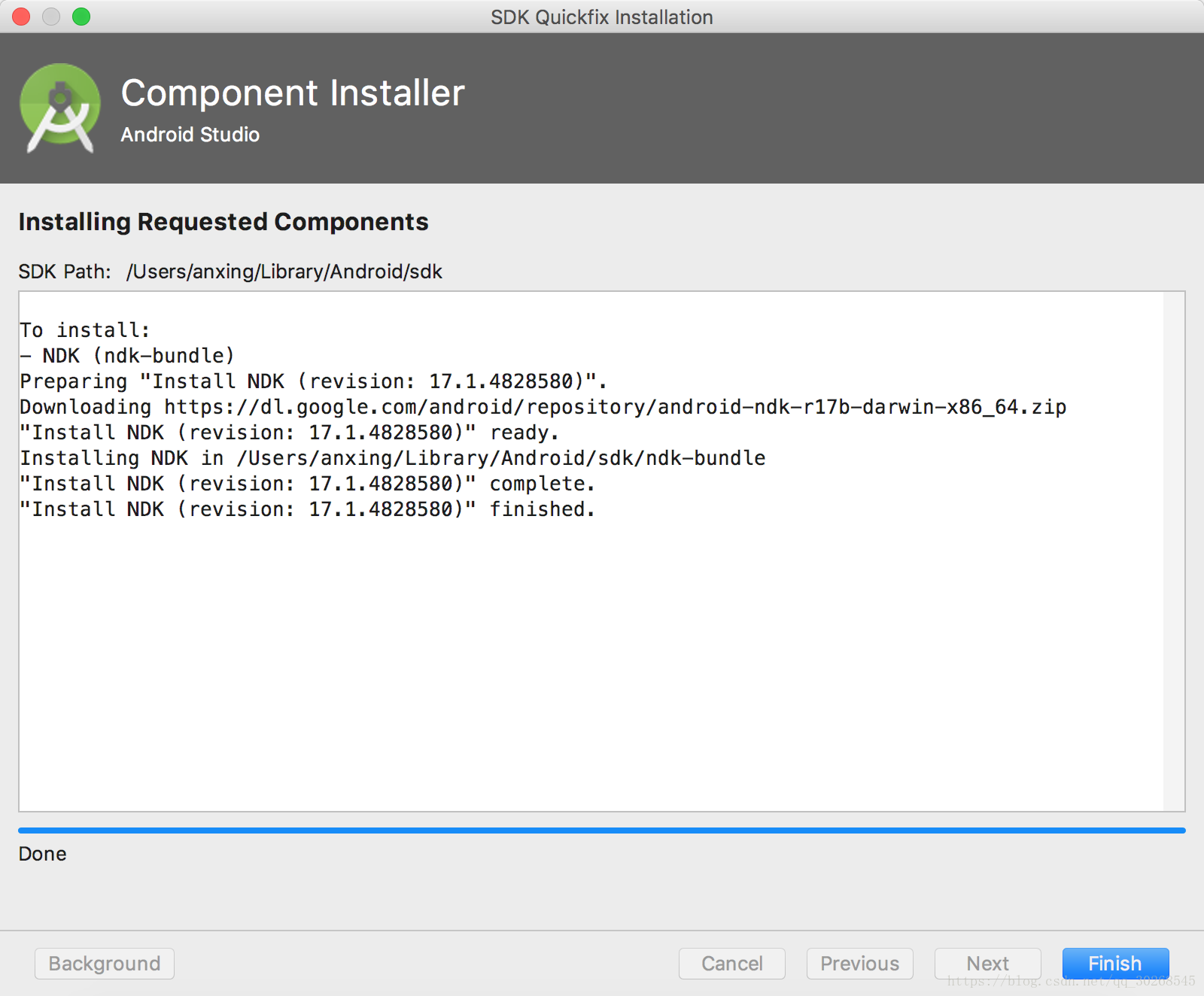Click the 'SDK Path:' label
1204x996 pixels.
[65, 272]
